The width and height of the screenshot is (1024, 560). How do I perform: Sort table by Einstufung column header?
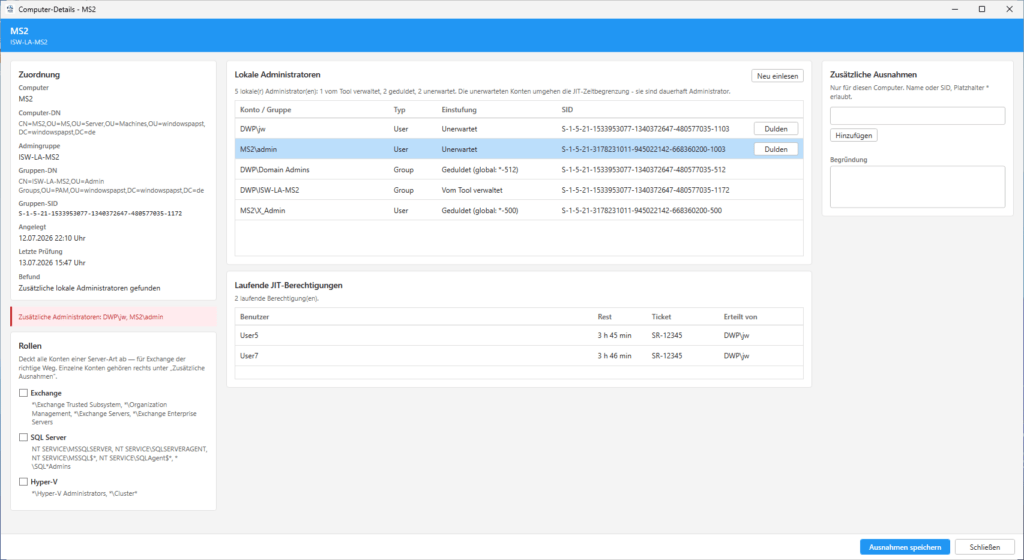459,110
